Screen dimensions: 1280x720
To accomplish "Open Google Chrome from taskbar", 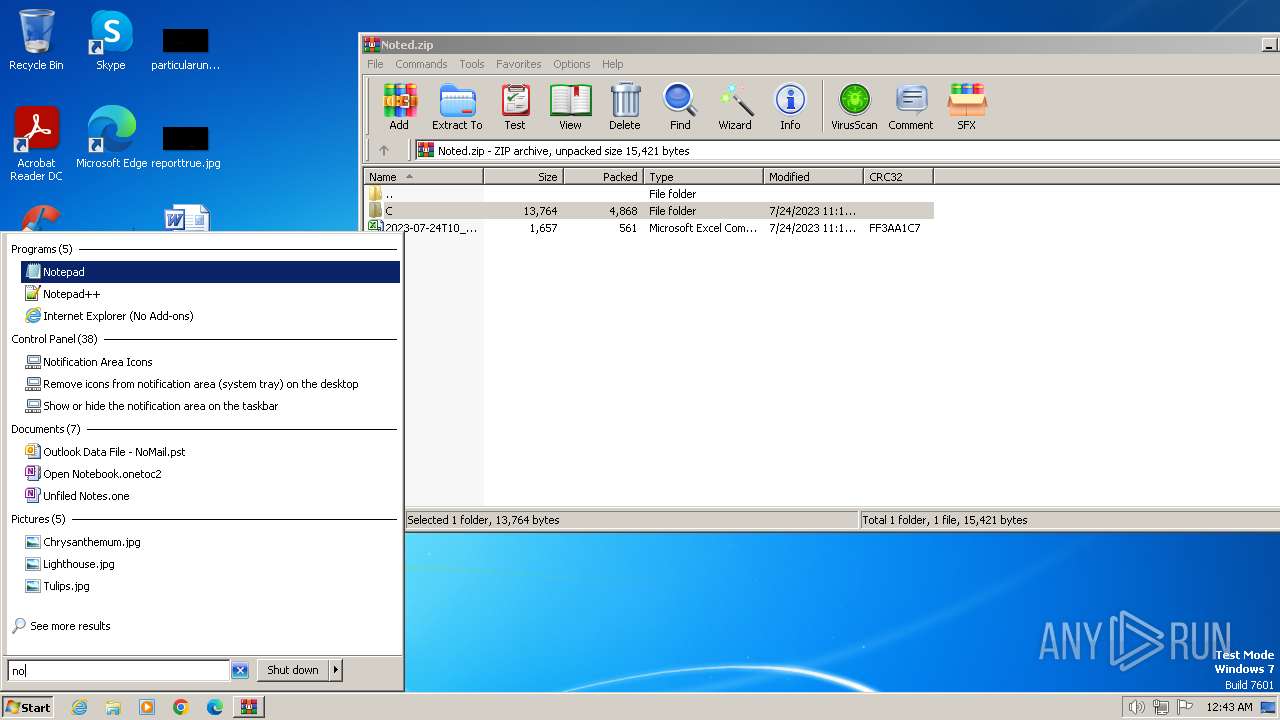I will point(181,707).
